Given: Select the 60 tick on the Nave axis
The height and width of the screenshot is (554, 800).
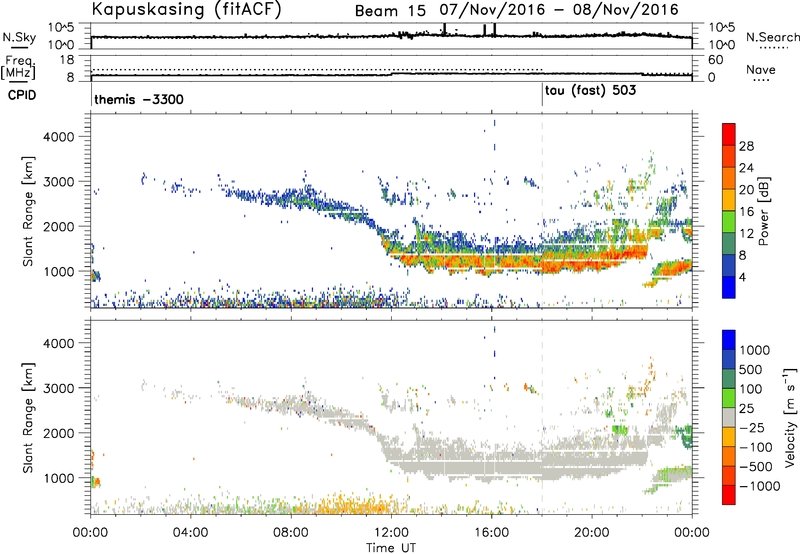Looking at the screenshot, I should [x=716, y=60].
